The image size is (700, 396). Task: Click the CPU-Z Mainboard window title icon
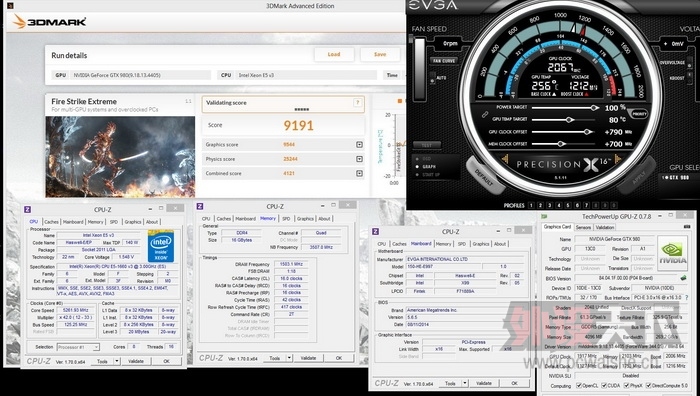[x=375, y=232]
